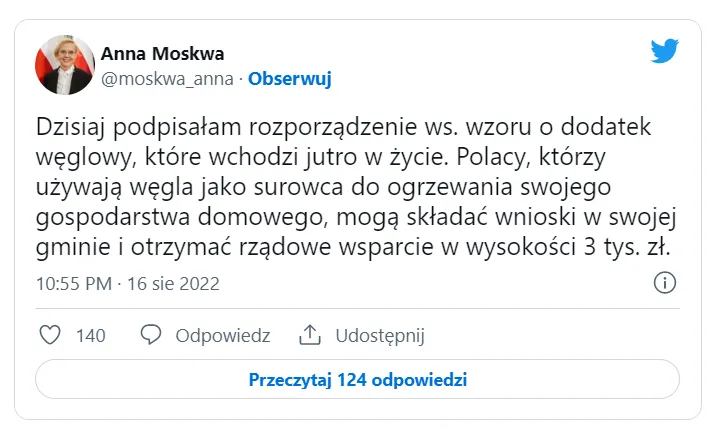Open the Twitter bird logo link
The width and height of the screenshot is (718, 429).
click(x=665, y=52)
